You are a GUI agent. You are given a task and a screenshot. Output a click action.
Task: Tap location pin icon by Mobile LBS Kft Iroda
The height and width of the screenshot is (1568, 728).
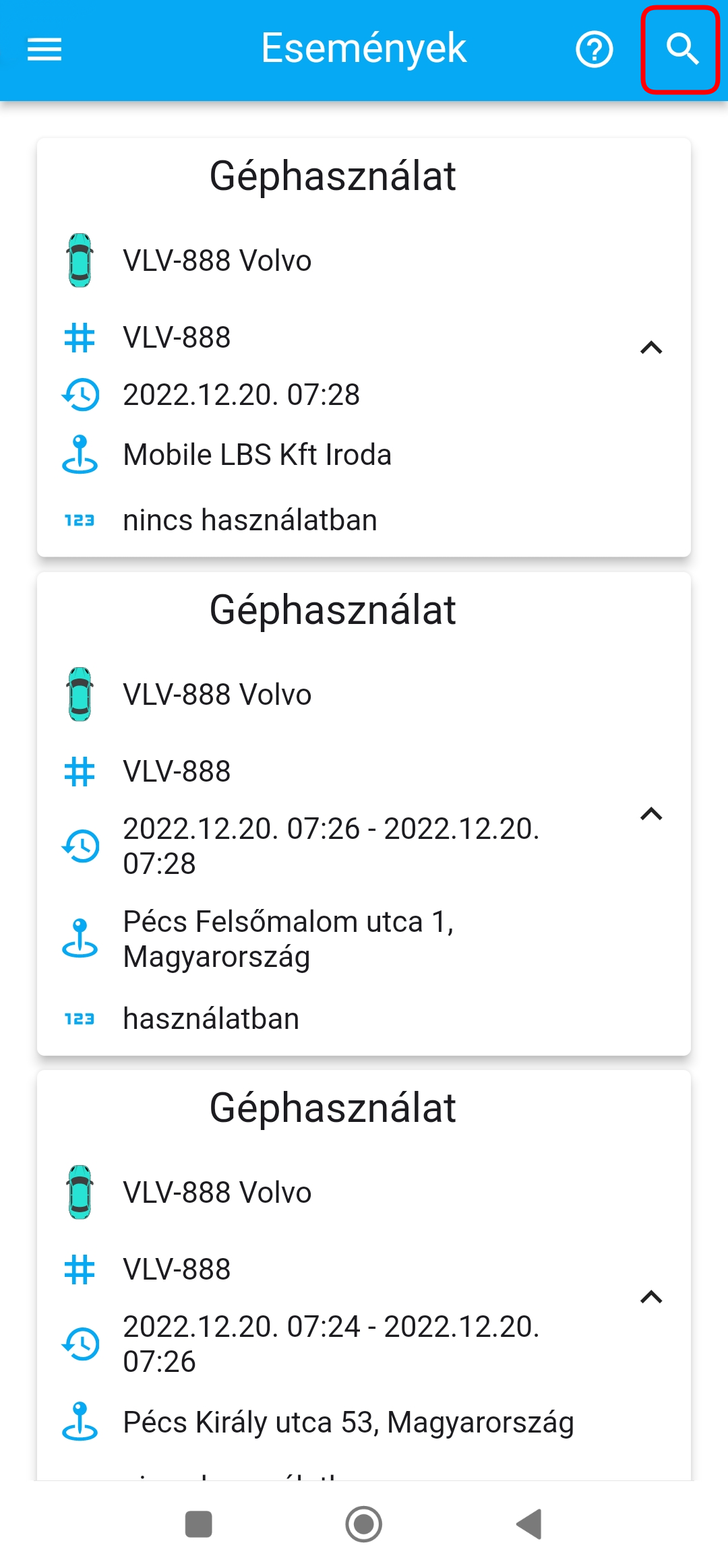pyautogui.click(x=80, y=454)
